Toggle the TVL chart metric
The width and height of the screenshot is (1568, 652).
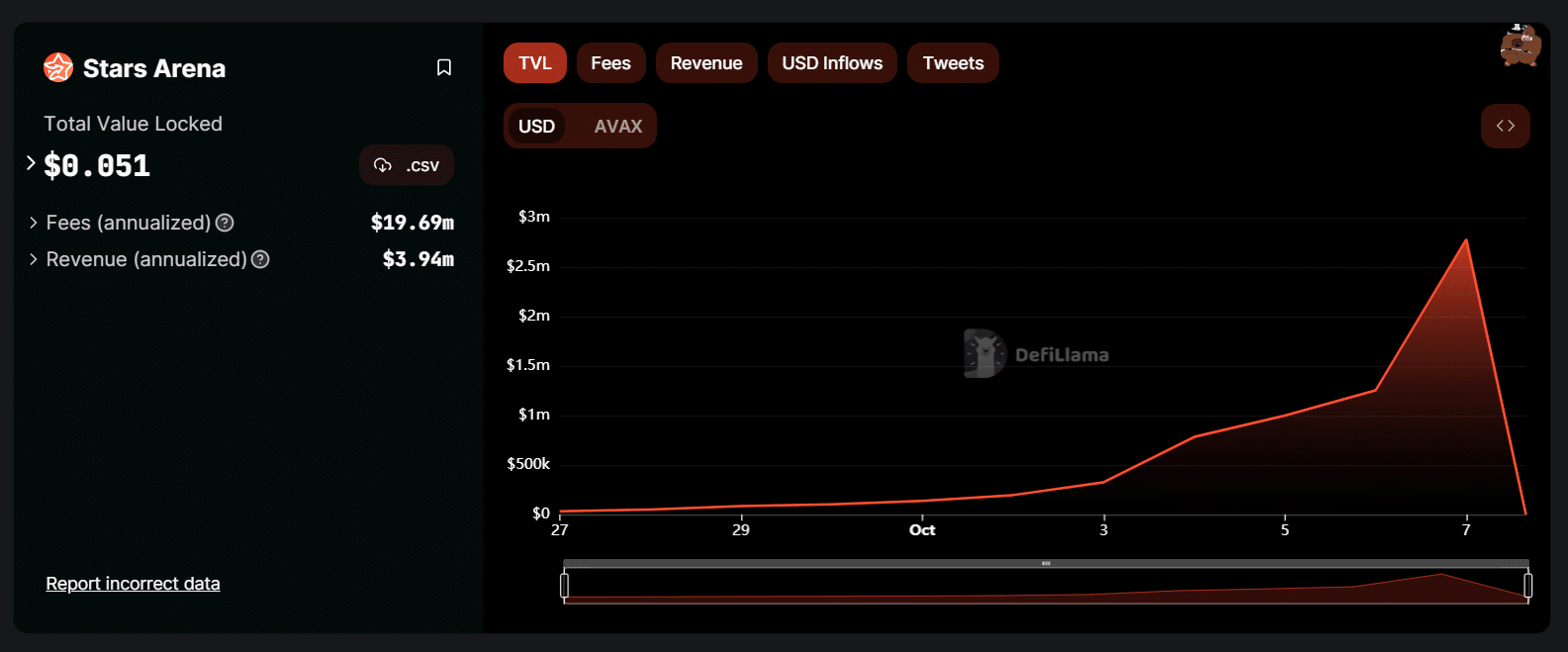click(x=535, y=63)
